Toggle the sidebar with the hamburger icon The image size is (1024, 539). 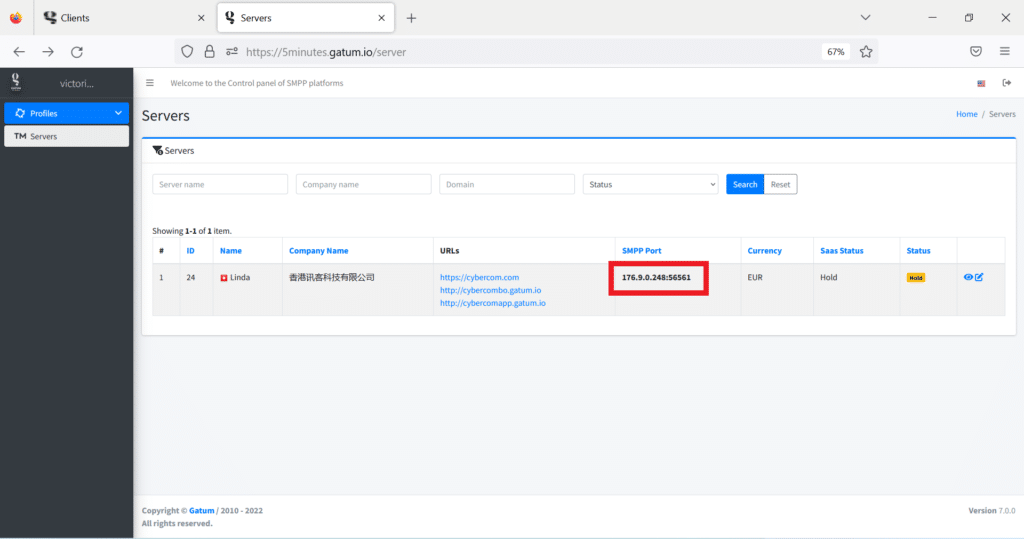pyautogui.click(x=150, y=83)
